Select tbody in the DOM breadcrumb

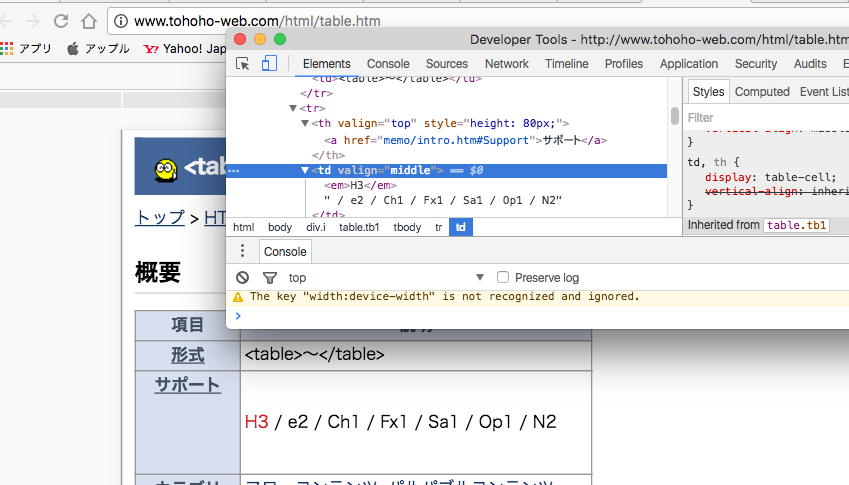point(407,227)
